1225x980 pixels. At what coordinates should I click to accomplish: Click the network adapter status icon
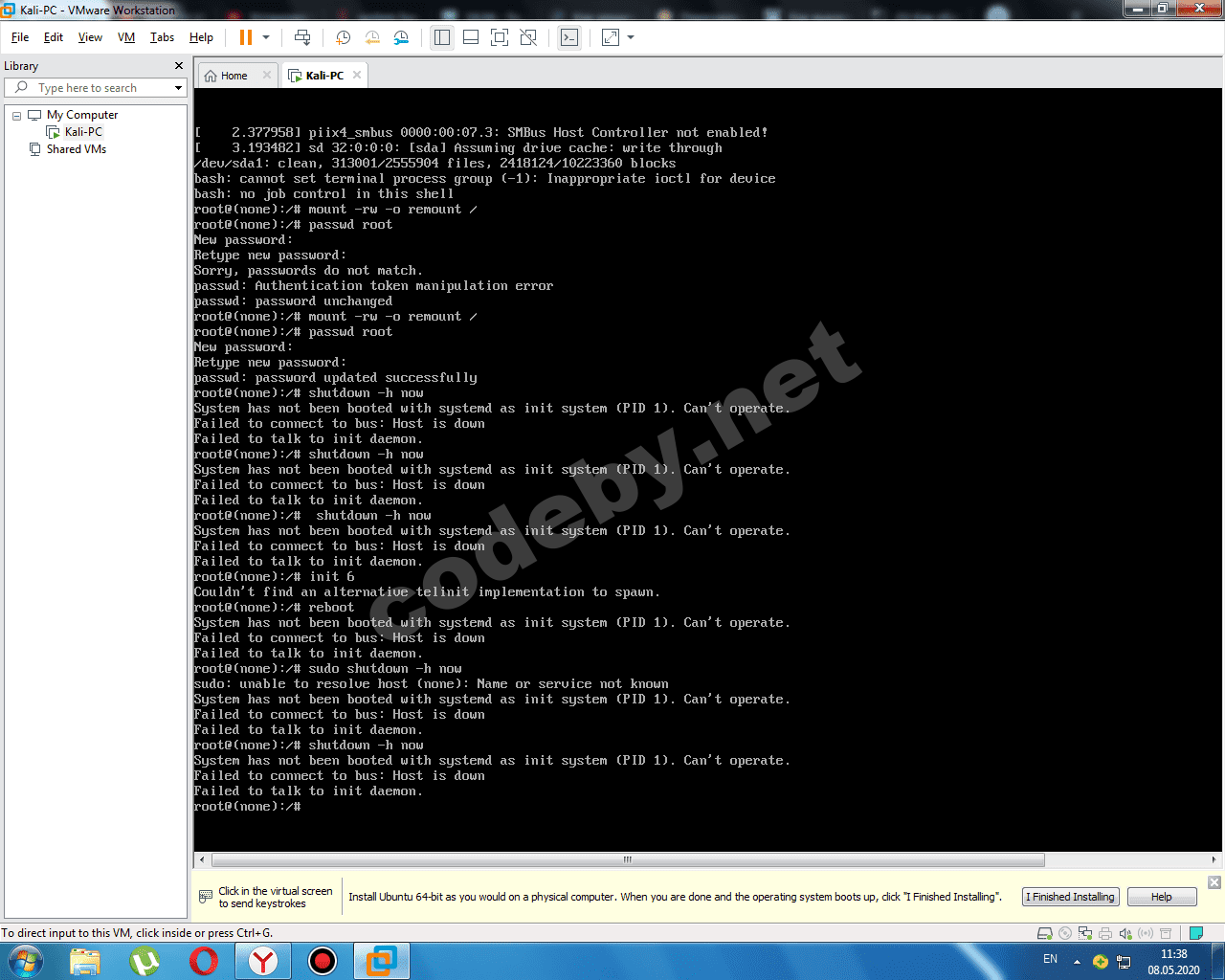1085,933
